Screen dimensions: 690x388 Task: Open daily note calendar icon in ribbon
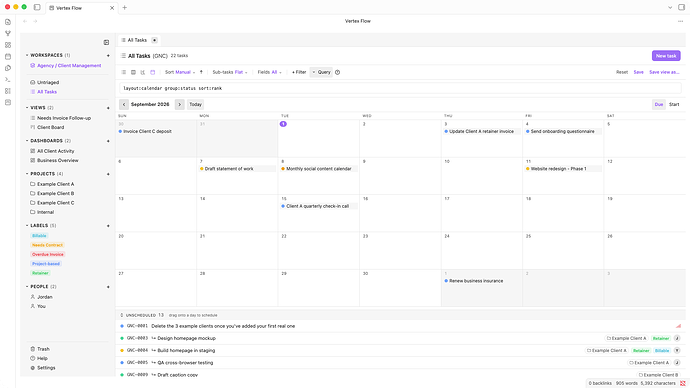8,56
